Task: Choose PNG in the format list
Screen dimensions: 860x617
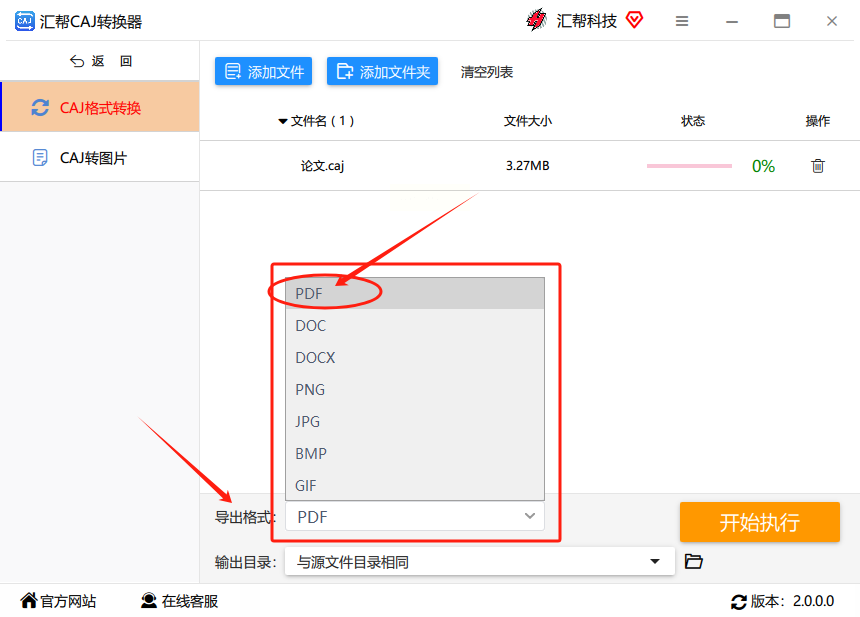Action: coord(415,389)
